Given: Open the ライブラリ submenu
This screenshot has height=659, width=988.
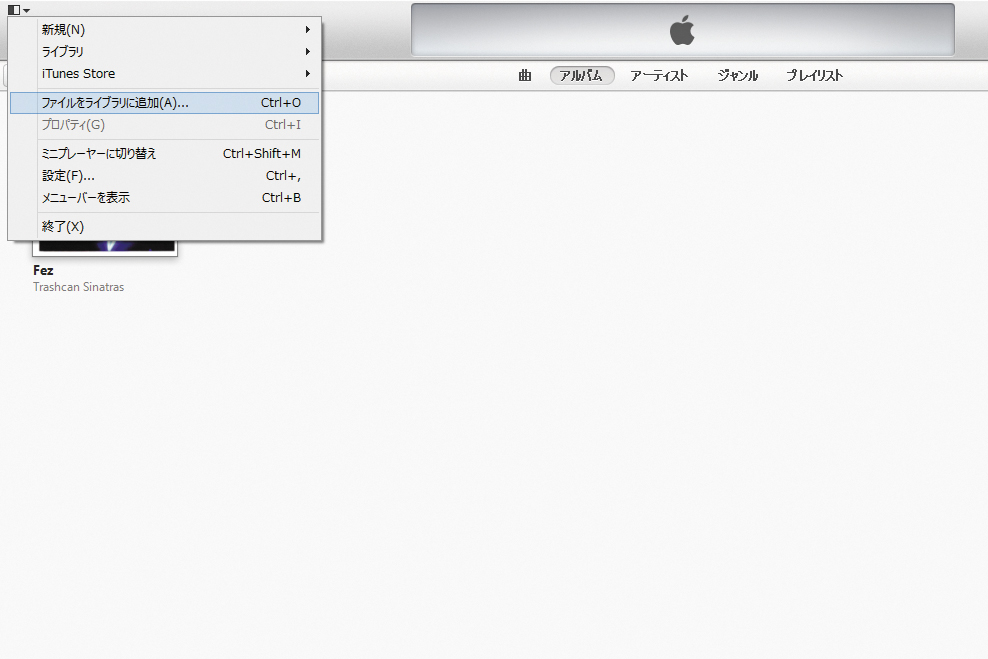Looking at the screenshot, I should [165, 52].
